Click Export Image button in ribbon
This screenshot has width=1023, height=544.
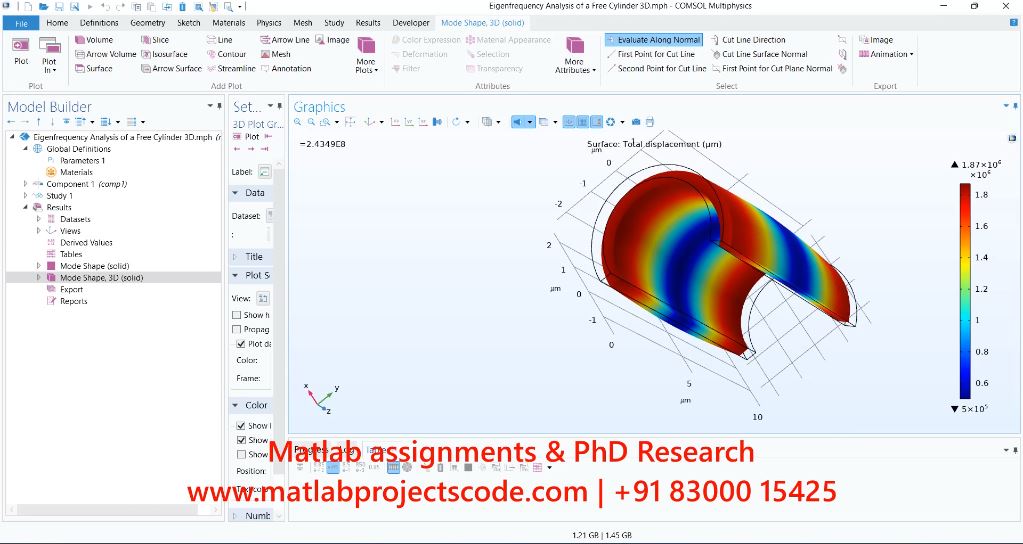click(876, 40)
